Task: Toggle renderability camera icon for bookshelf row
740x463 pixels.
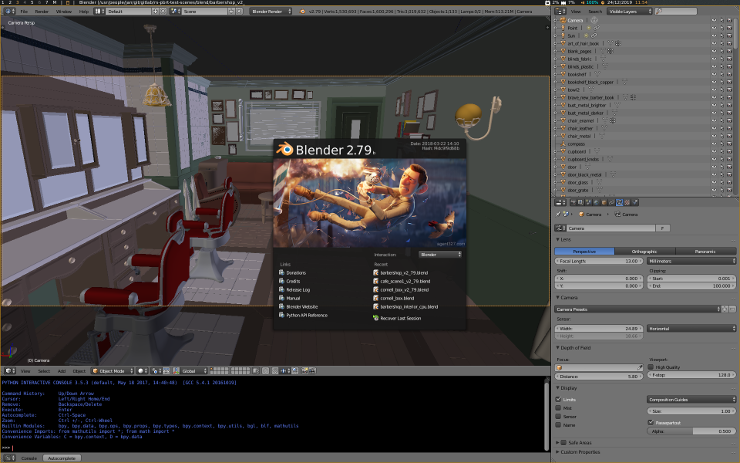Action: click(x=729, y=74)
